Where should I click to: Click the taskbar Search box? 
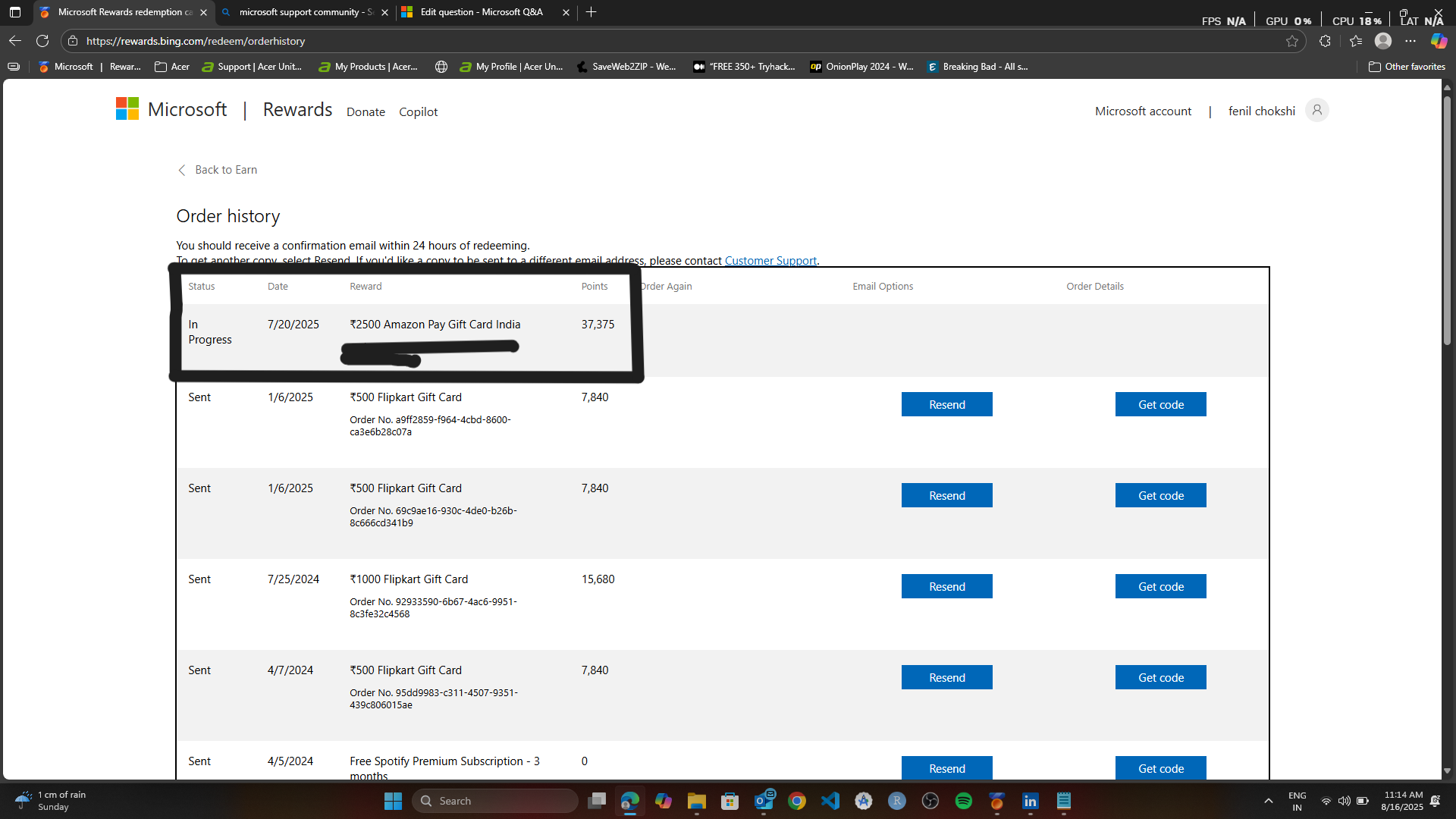pos(495,801)
